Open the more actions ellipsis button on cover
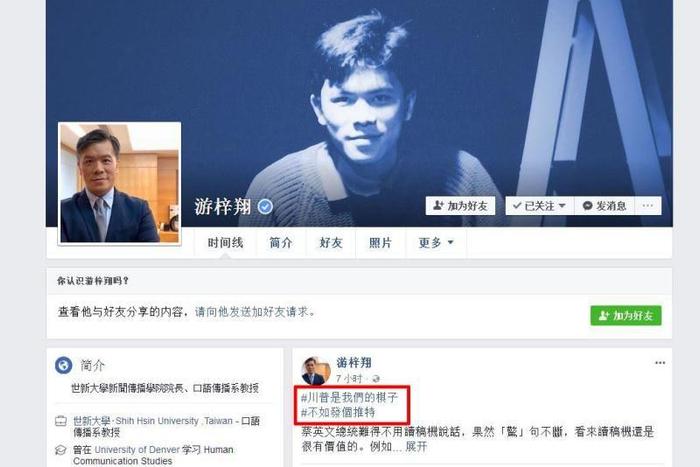 (648, 206)
